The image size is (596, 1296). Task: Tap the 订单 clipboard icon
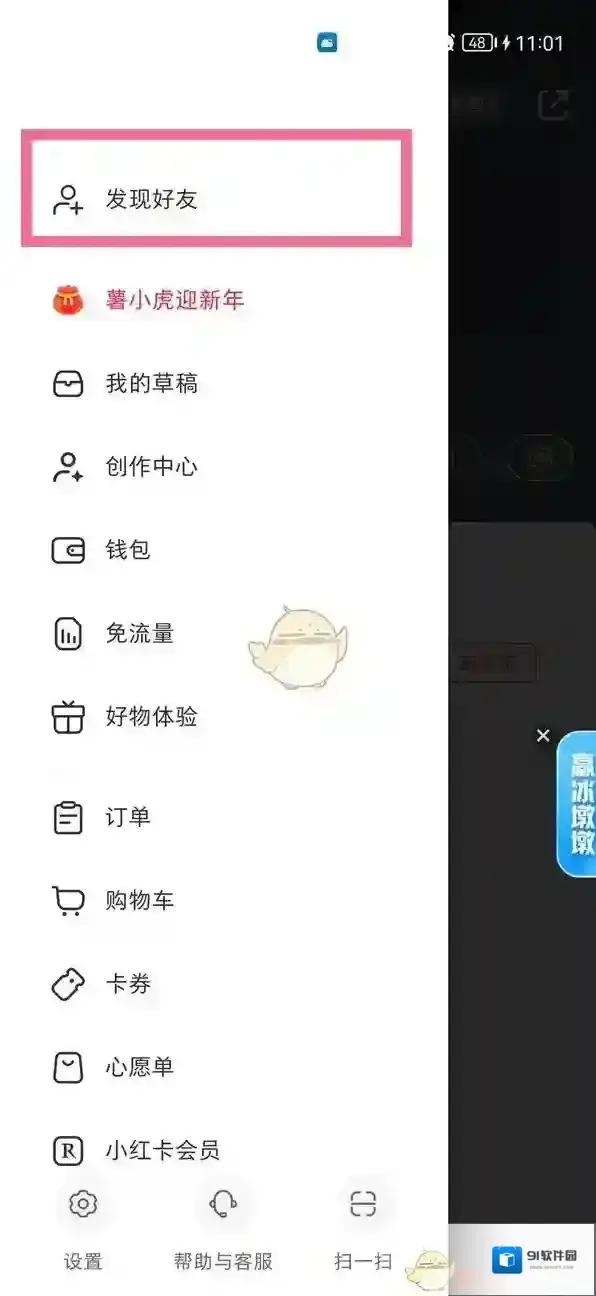click(x=68, y=817)
